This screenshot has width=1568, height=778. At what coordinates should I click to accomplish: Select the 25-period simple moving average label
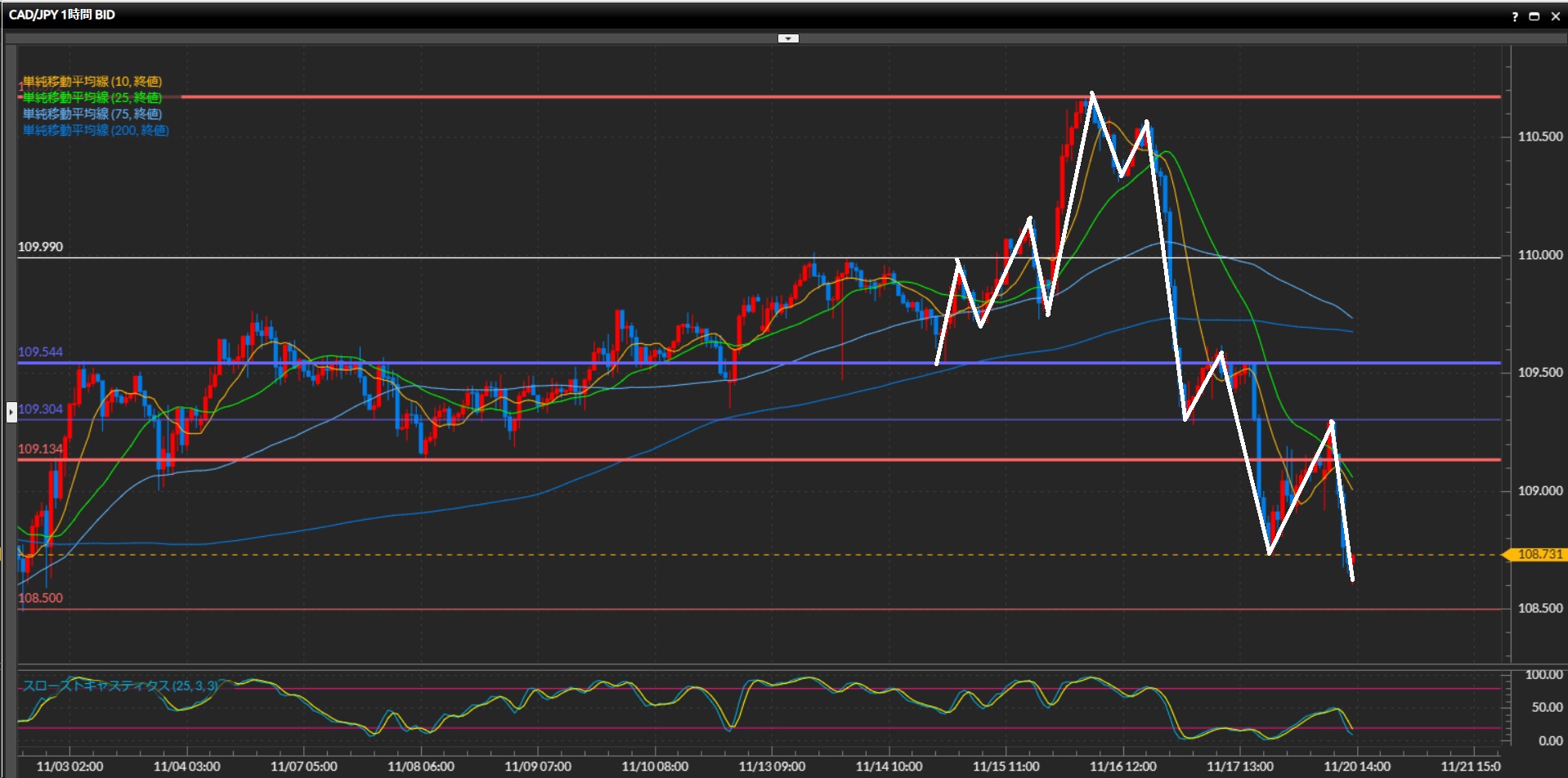(x=92, y=98)
